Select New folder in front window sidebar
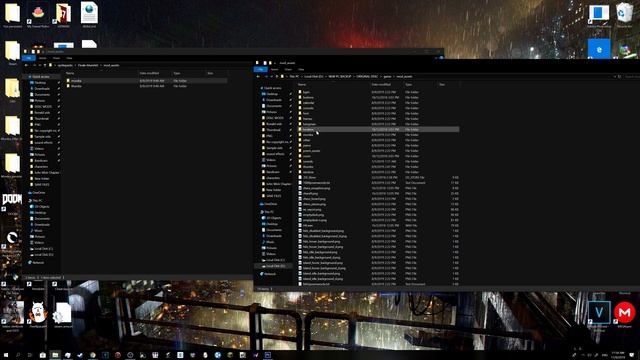The height and width of the screenshot is (360, 640). click(273, 190)
